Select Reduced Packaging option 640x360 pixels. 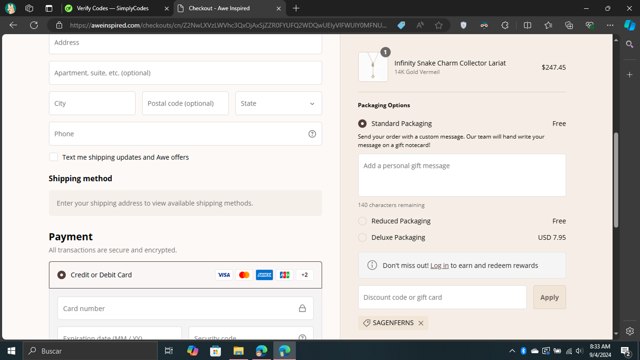pyautogui.click(x=362, y=221)
